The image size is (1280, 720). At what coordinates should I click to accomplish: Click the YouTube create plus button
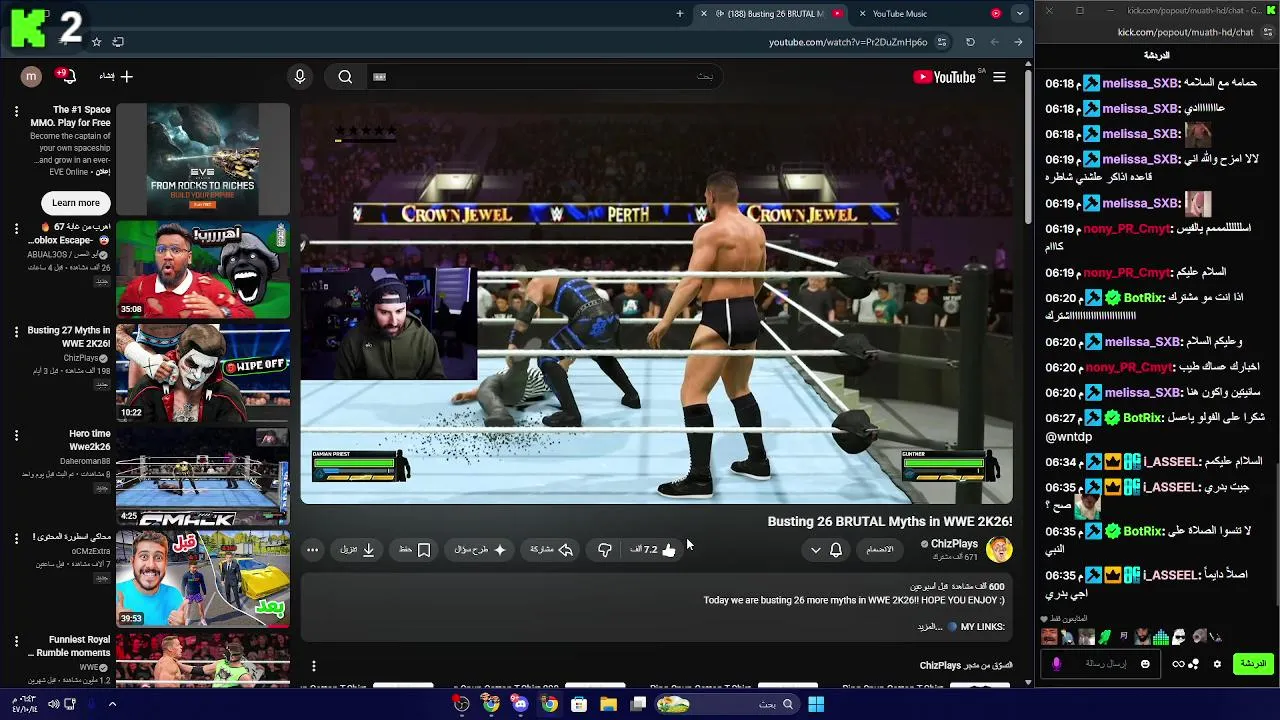click(116, 76)
